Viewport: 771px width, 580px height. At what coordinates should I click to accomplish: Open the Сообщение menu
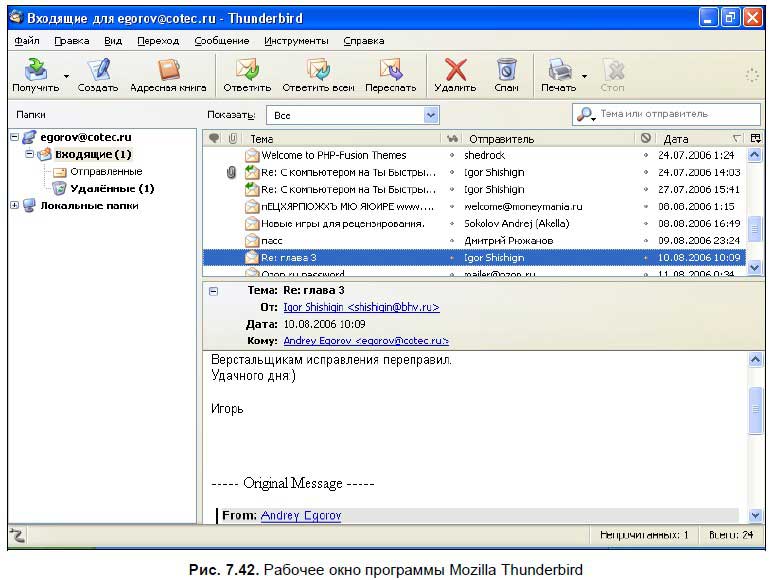(222, 41)
